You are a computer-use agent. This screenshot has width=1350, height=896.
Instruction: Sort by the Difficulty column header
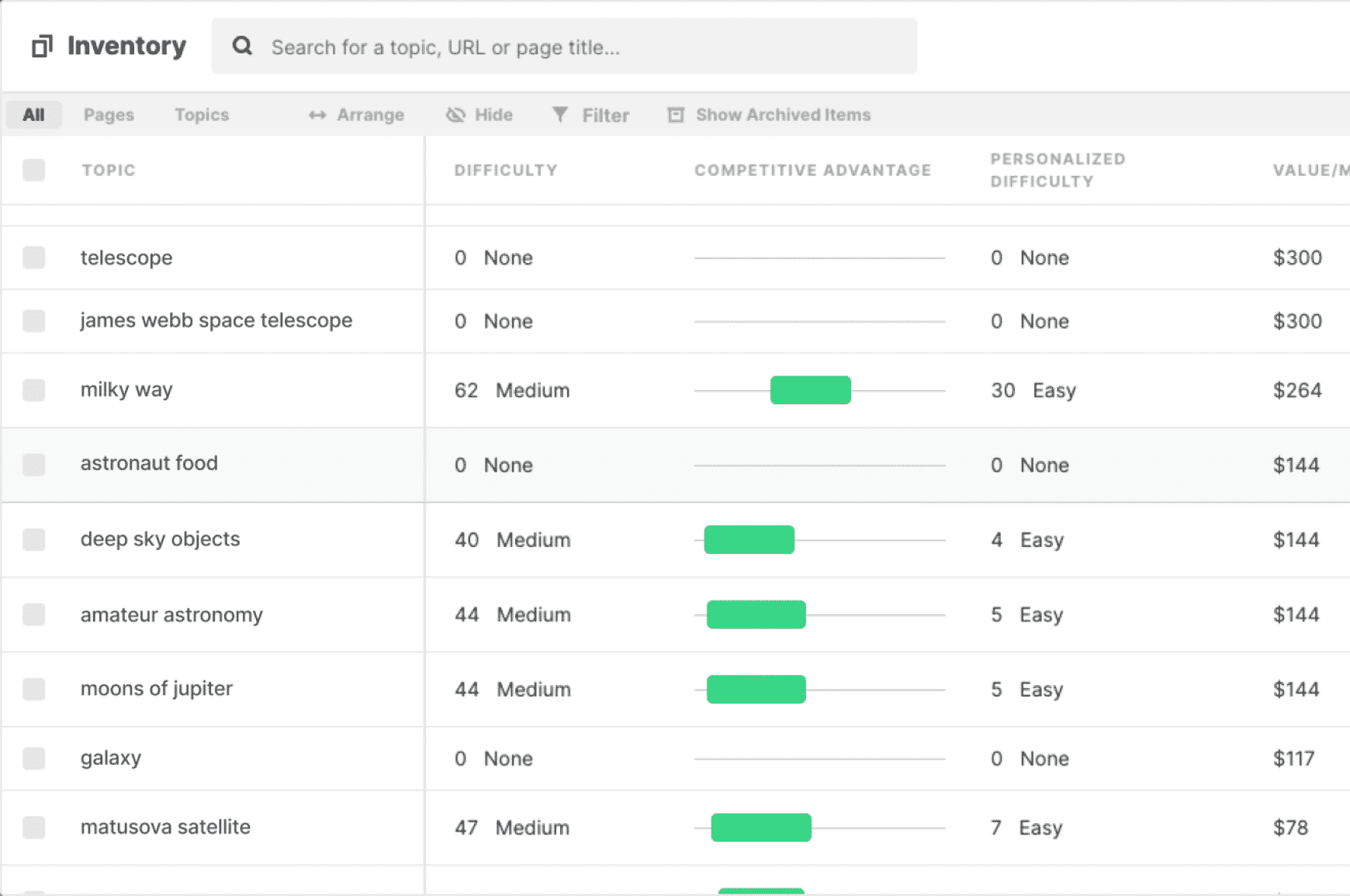[x=505, y=171]
